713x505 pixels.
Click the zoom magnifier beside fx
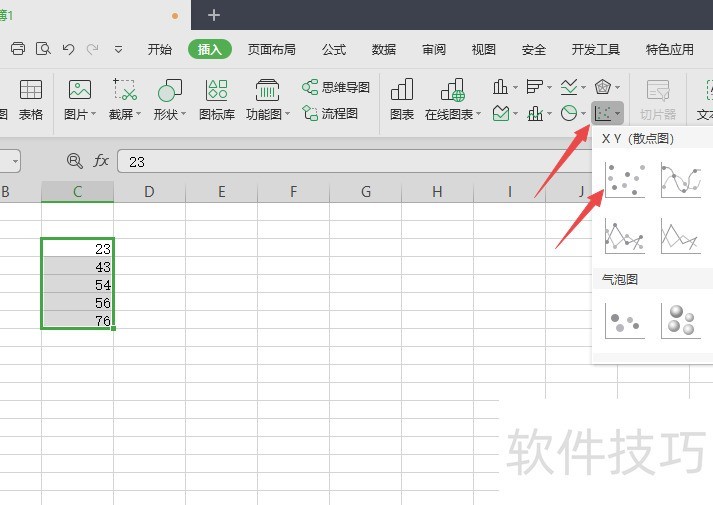[75, 161]
